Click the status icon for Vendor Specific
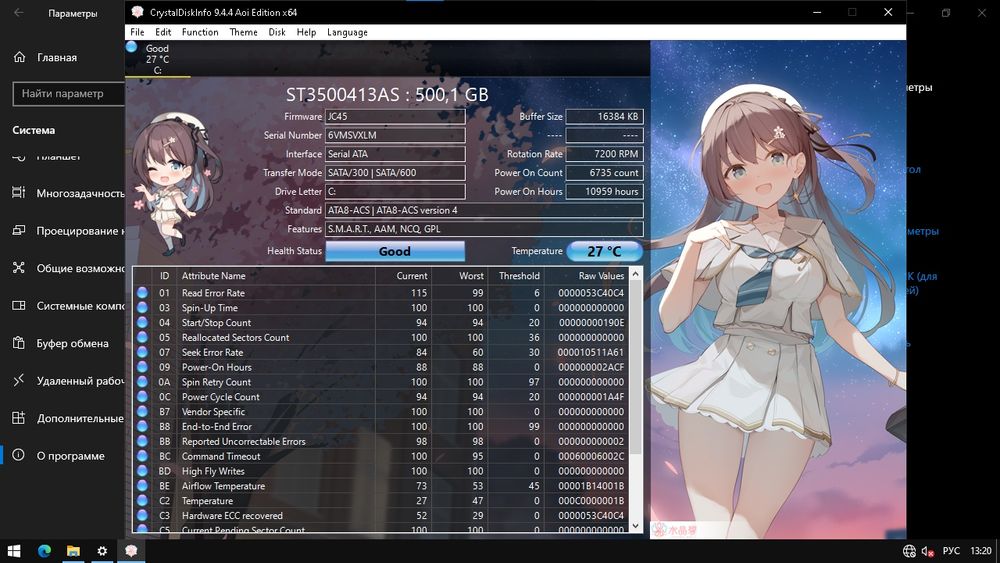The image size is (1000, 563). pyautogui.click(x=142, y=412)
